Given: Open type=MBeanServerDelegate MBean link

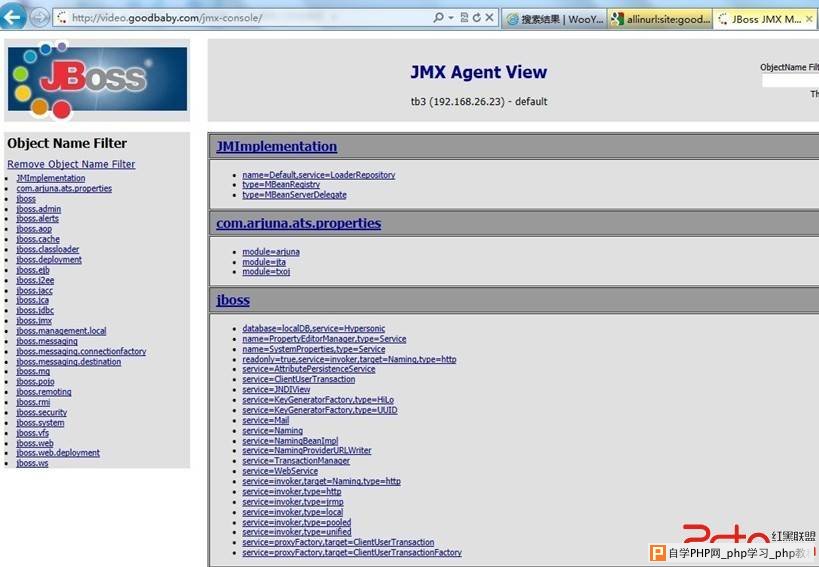Looking at the screenshot, I should click(x=294, y=195).
